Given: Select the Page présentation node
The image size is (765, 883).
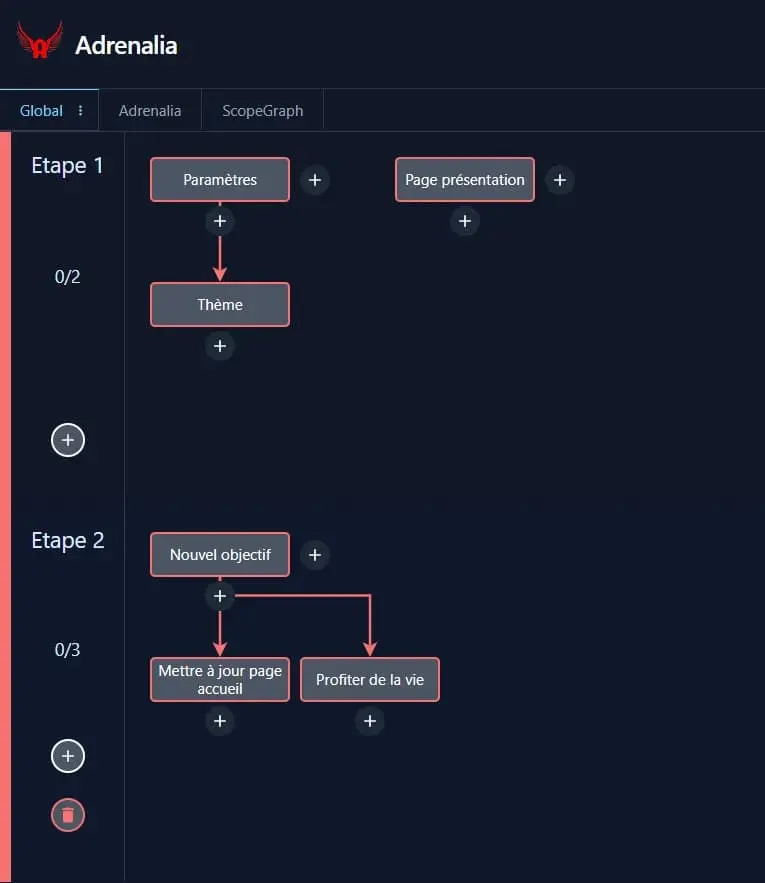Looking at the screenshot, I should click(465, 180).
